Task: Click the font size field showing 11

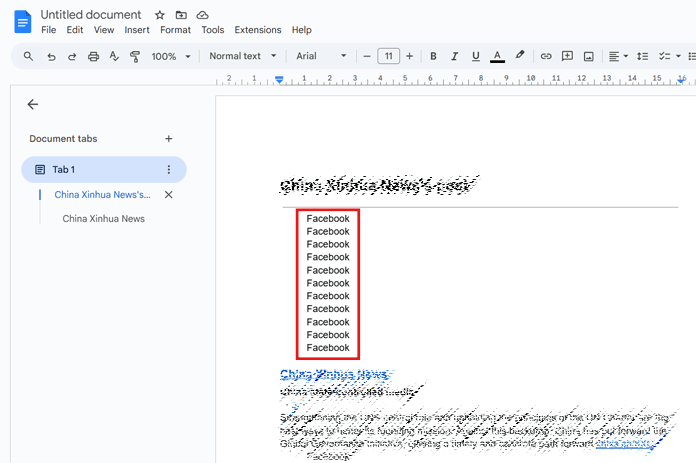Action: click(x=388, y=56)
